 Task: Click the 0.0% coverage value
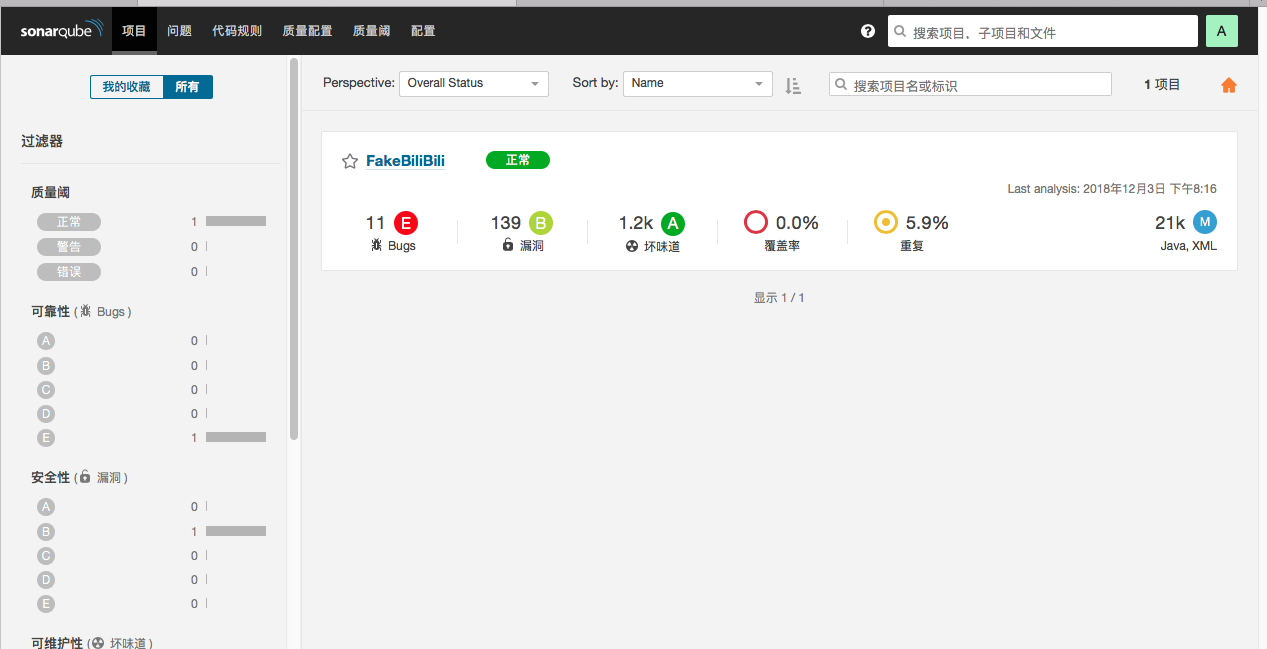pyautogui.click(x=798, y=223)
